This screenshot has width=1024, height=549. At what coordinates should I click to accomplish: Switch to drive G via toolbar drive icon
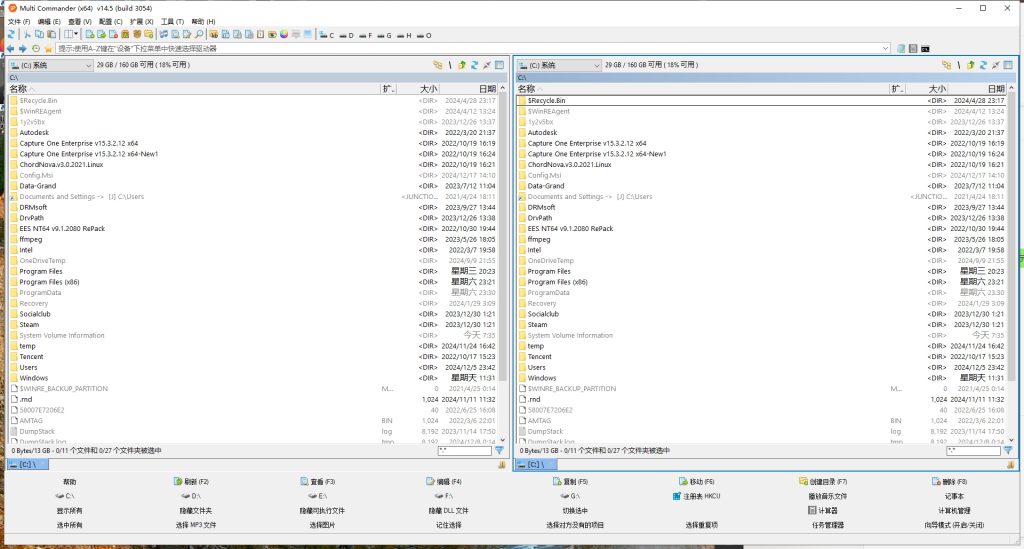click(x=385, y=35)
